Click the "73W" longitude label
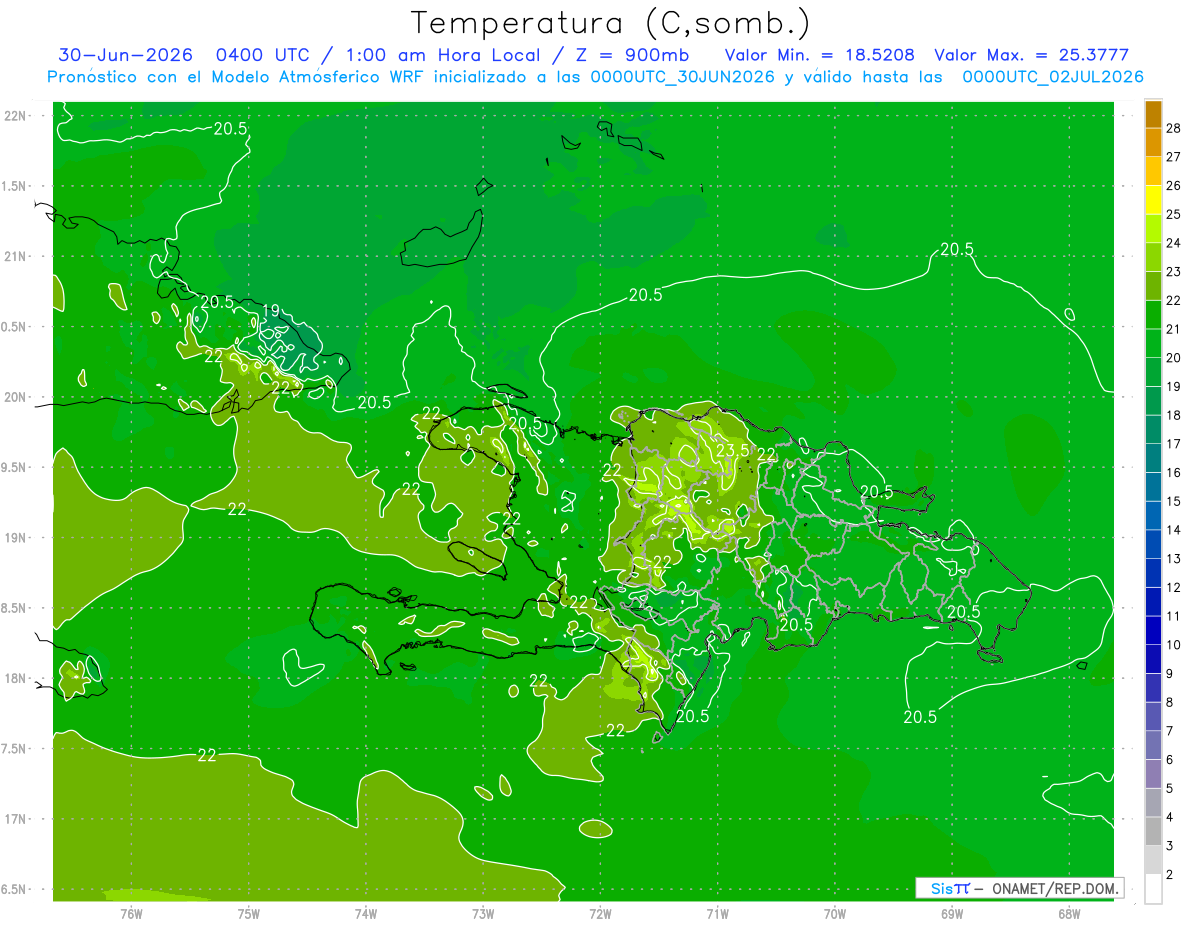 click(483, 913)
